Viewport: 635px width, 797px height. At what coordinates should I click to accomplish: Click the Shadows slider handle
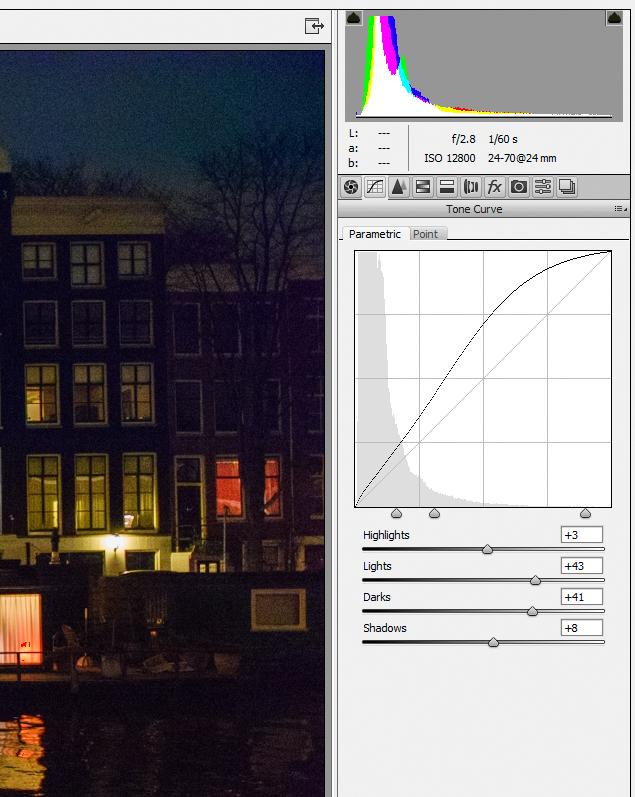(x=493, y=642)
